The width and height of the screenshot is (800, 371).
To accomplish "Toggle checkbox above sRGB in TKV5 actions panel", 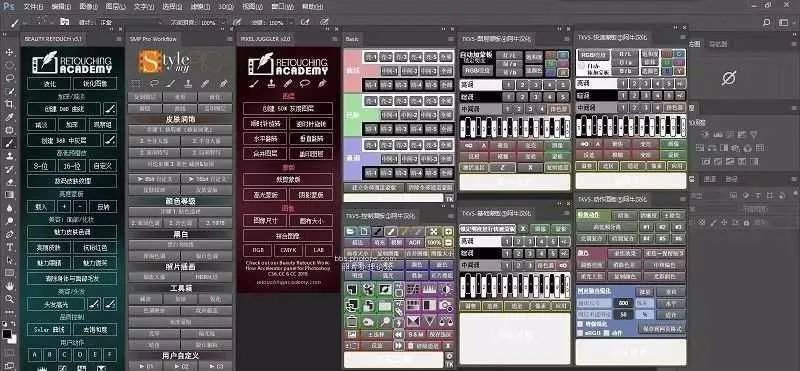I will [x=581, y=324].
